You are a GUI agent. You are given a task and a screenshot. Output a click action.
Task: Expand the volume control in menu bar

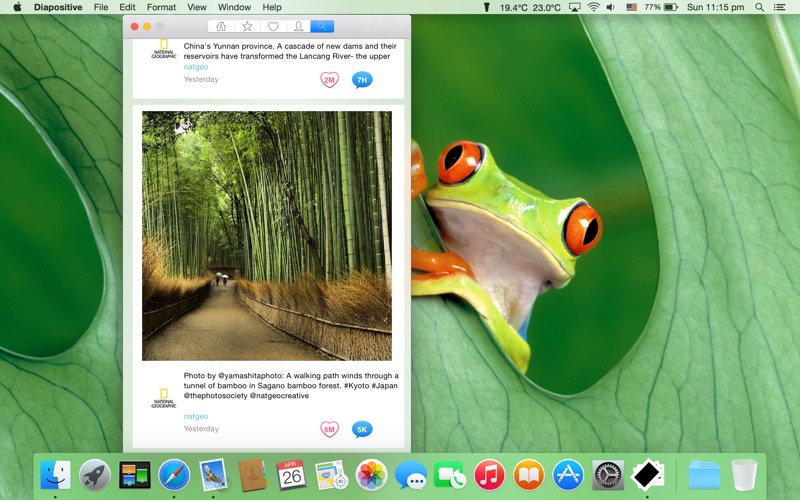[x=610, y=7]
